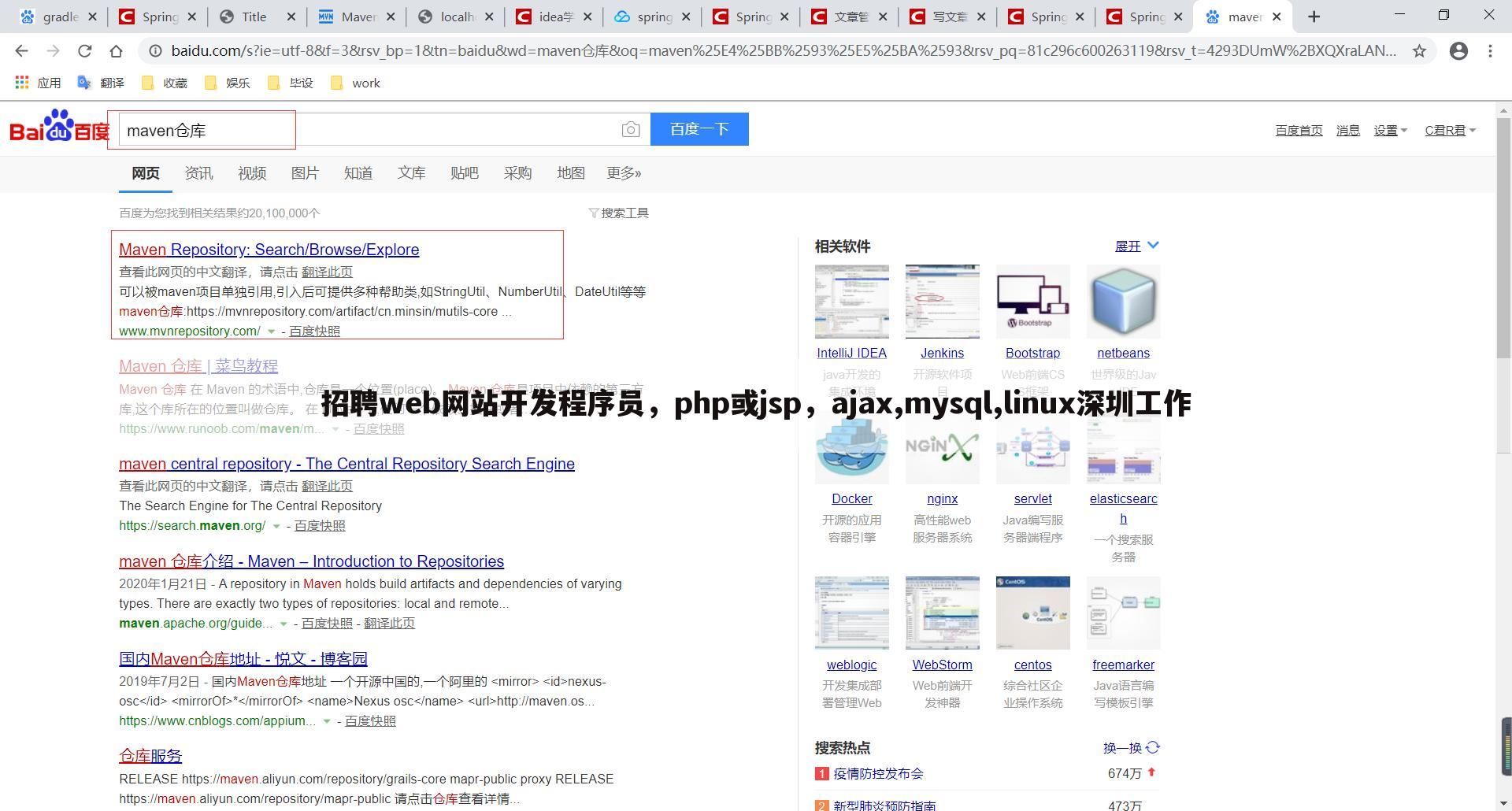The width and height of the screenshot is (1512, 811).
Task: Click the Baidu logo
Action: pos(59,127)
